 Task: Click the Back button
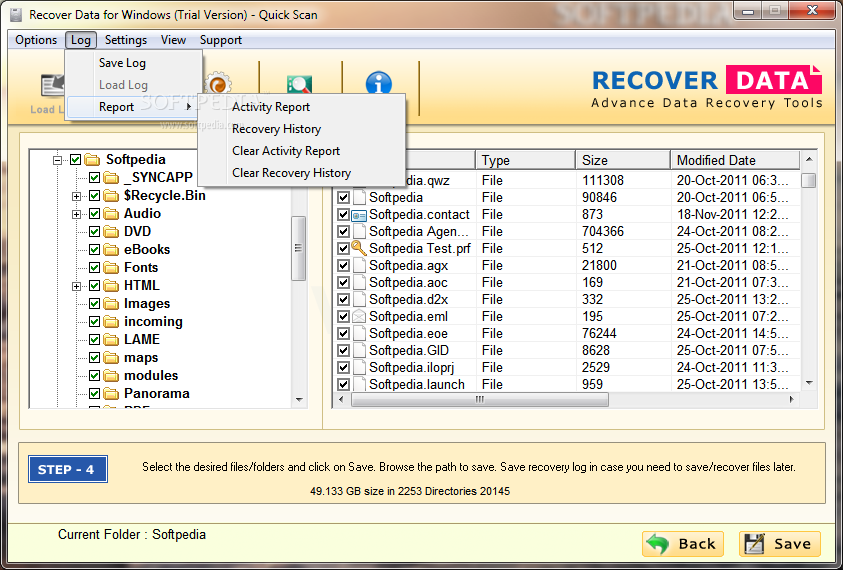(x=683, y=544)
